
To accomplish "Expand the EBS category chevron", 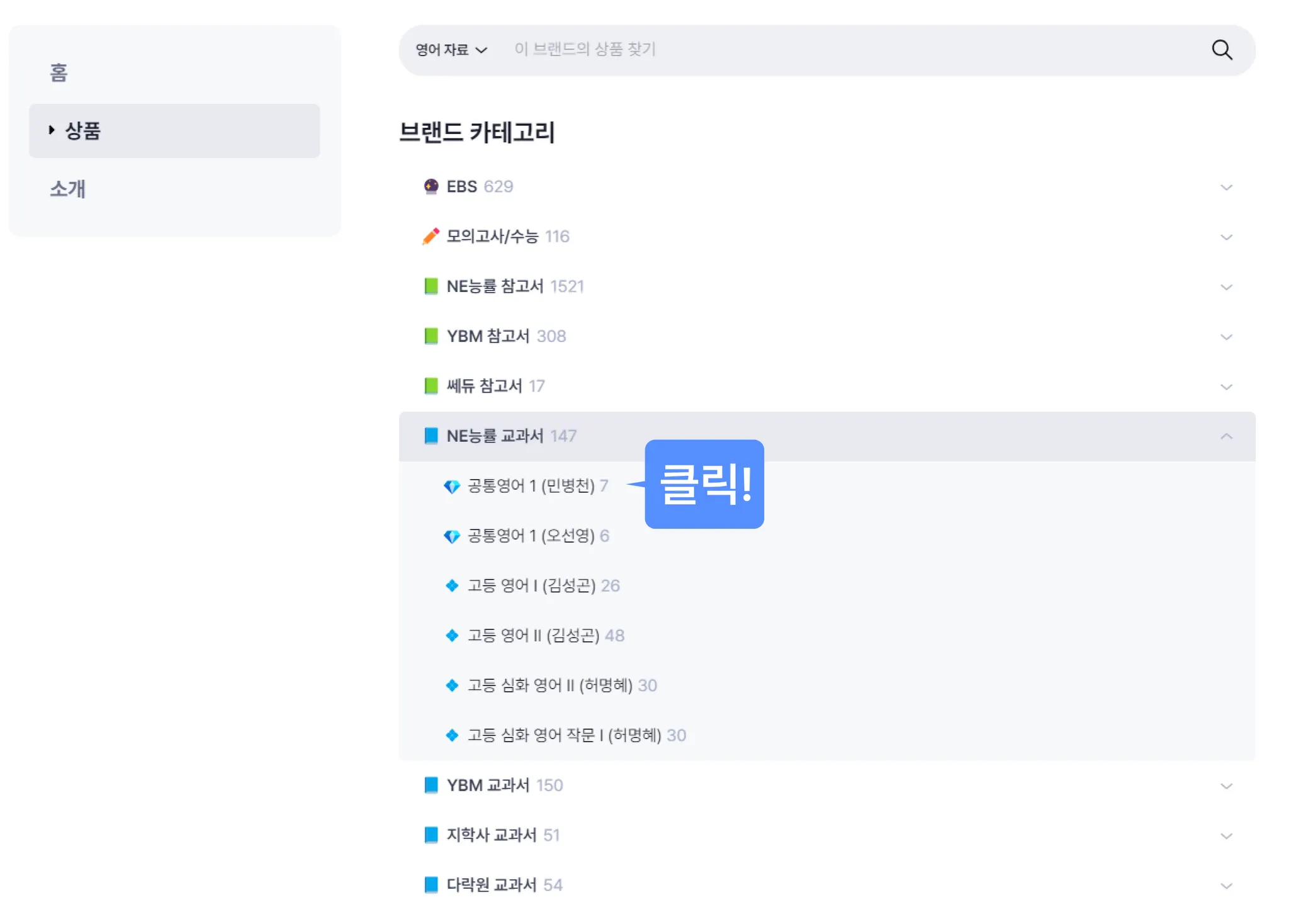I will coord(1226,187).
